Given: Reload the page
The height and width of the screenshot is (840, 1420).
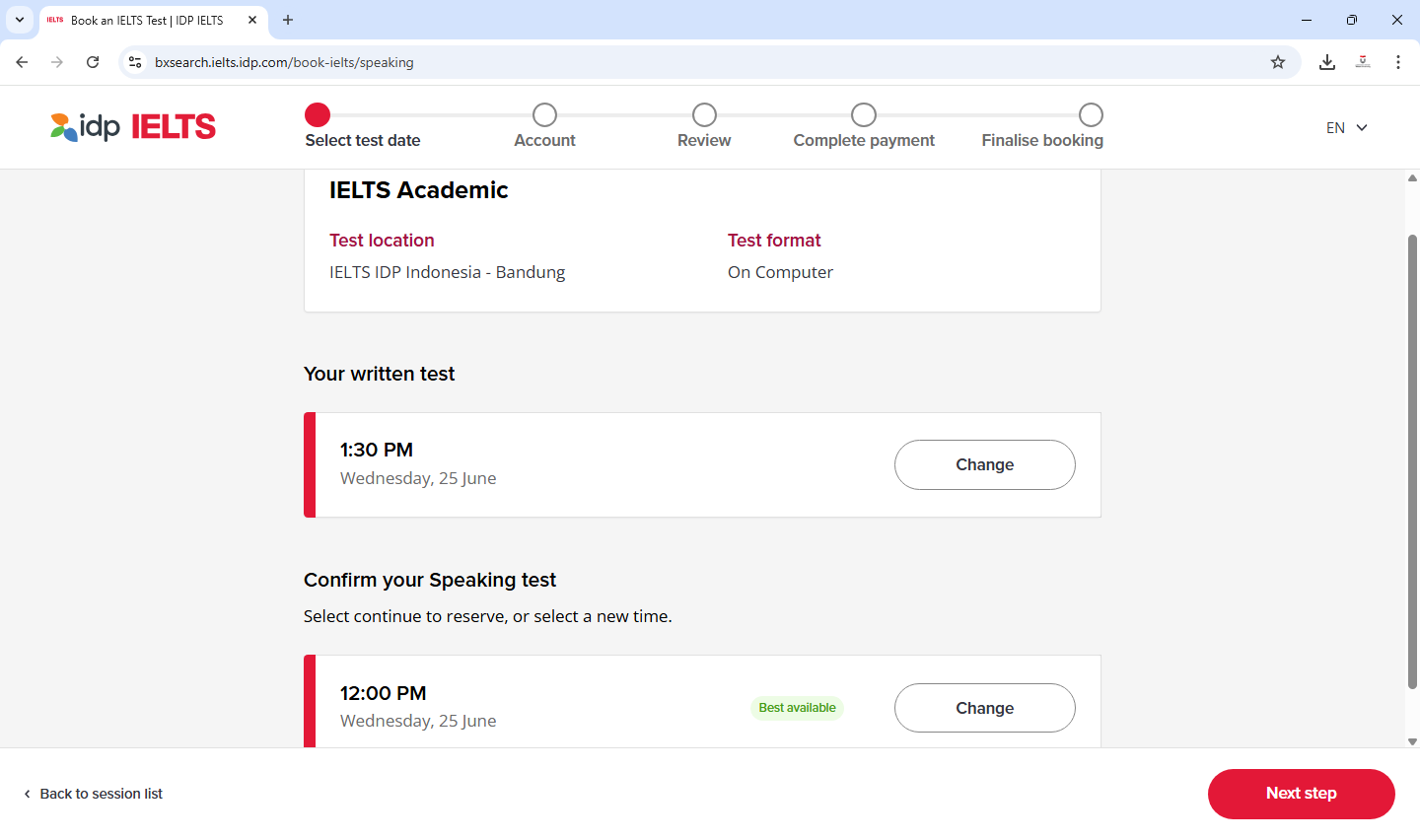Looking at the screenshot, I should pyautogui.click(x=93, y=62).
